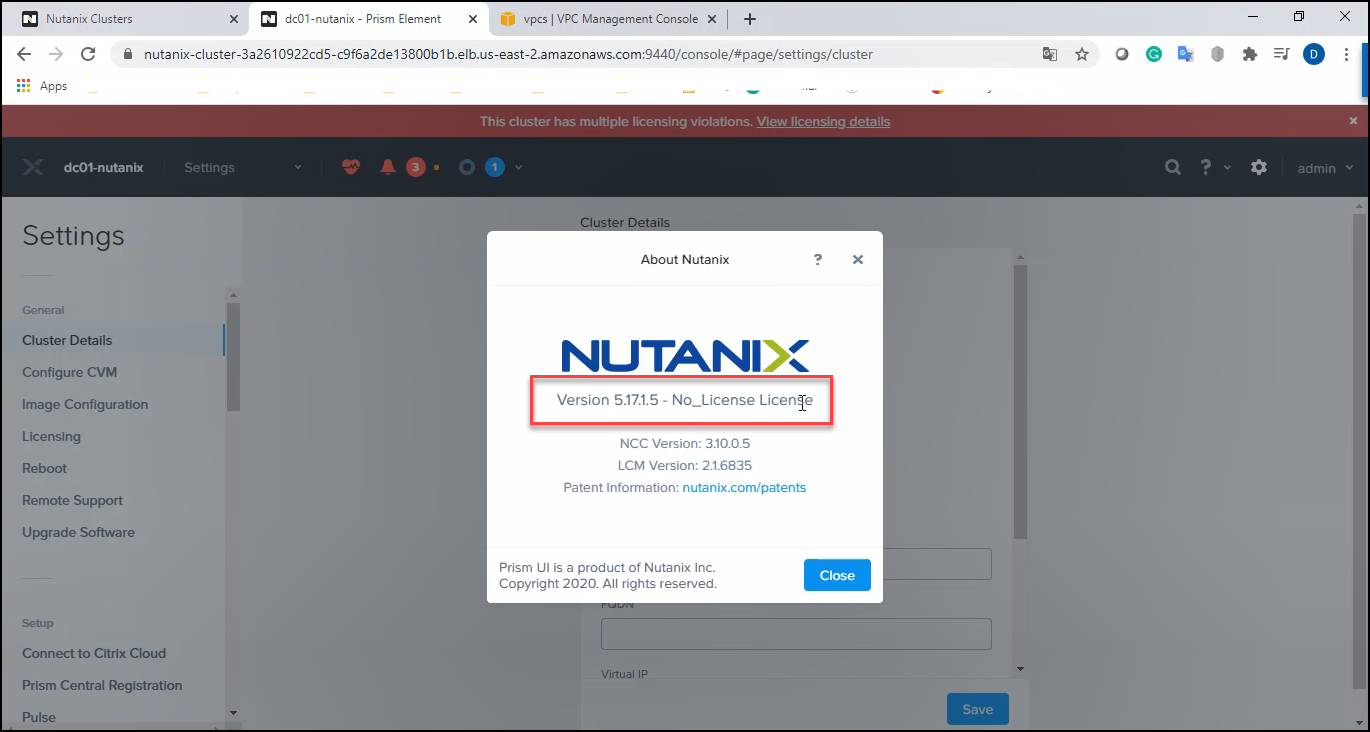Click the tasks circle icon
Viewport: 1370px width, 732px height.
(466, 168)
